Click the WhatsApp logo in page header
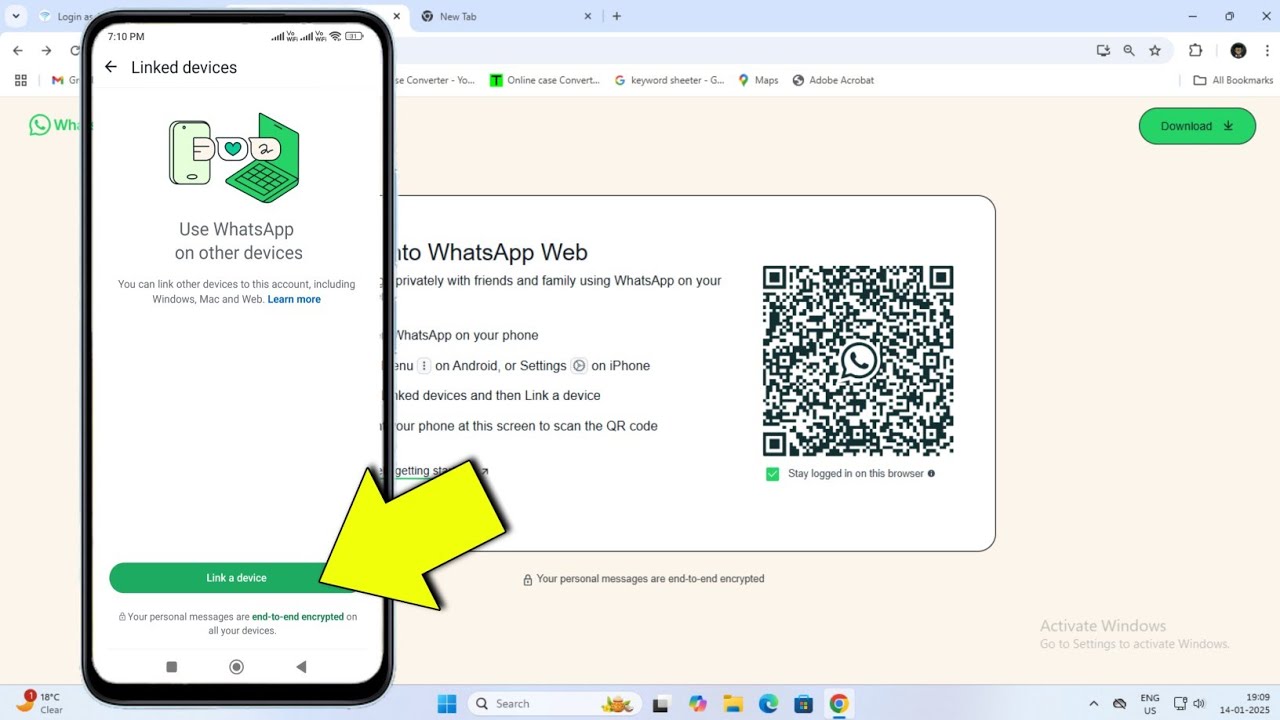The image size is (1280, 720). click(40, 125)
